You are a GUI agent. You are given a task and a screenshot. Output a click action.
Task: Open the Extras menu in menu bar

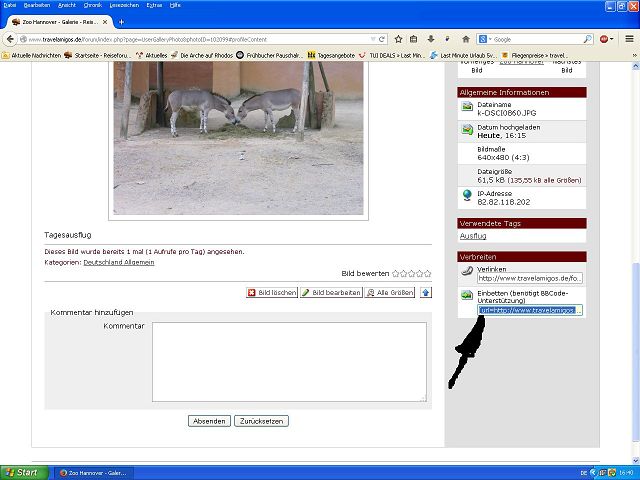click(x=153, y=5)
